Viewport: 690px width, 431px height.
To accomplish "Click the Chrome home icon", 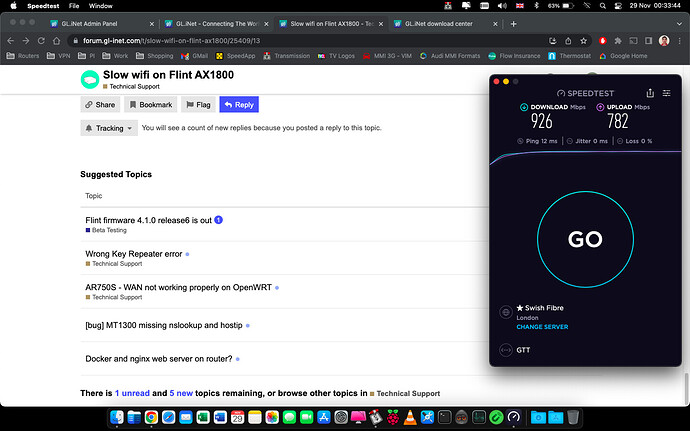I will point(56,41).
